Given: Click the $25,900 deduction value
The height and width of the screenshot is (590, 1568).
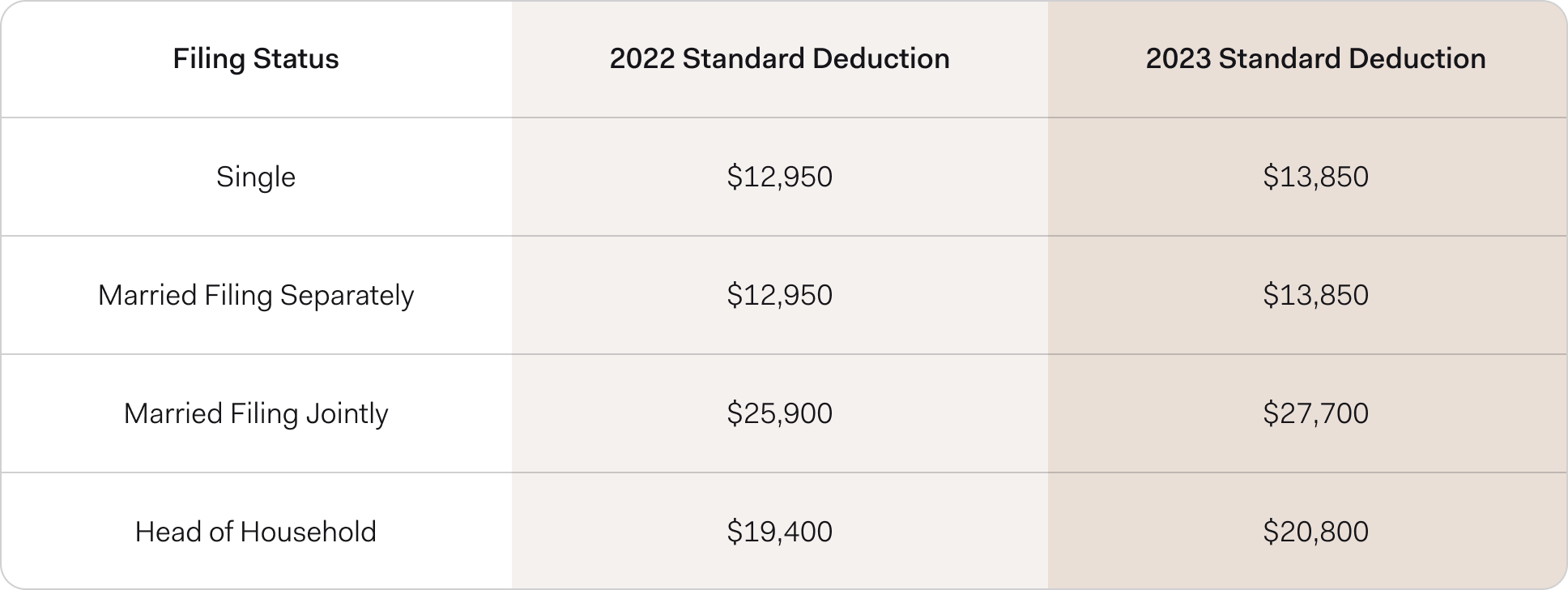Looking at the screenshot, I should (779, 413).
